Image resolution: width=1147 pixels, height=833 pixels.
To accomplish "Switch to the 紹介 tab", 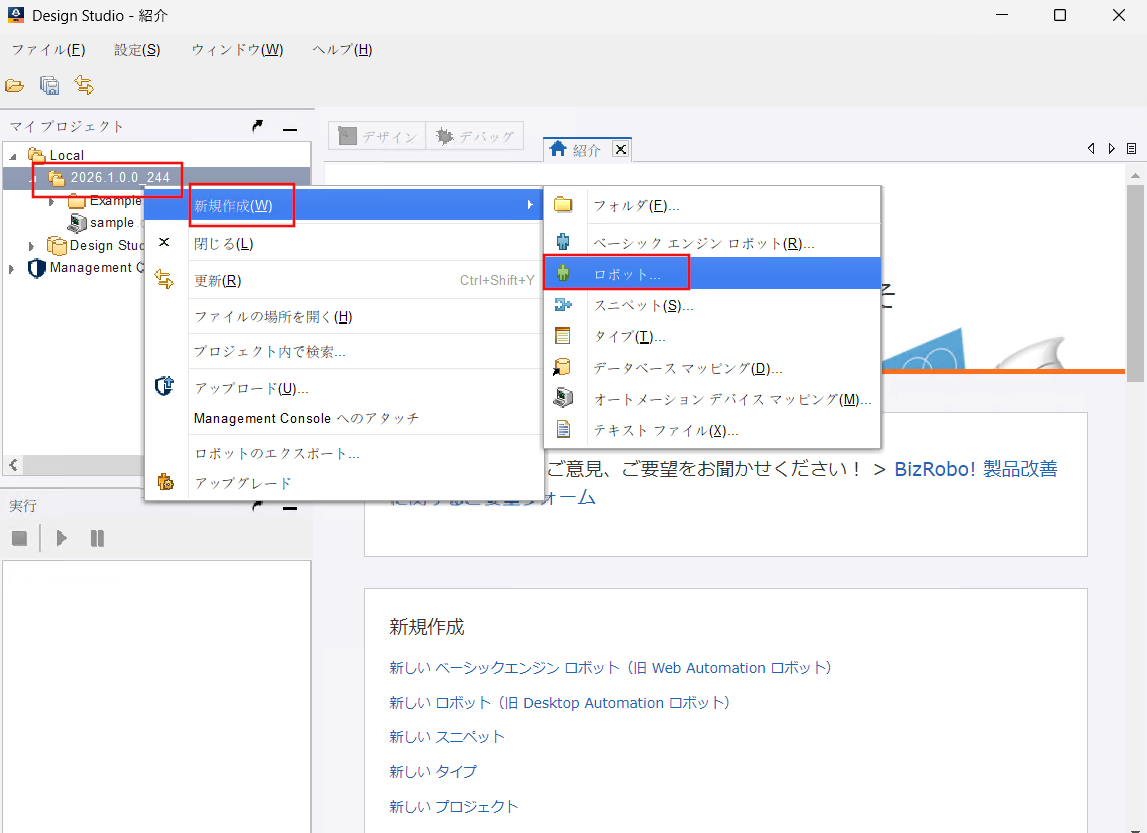I will click(585, 149).
